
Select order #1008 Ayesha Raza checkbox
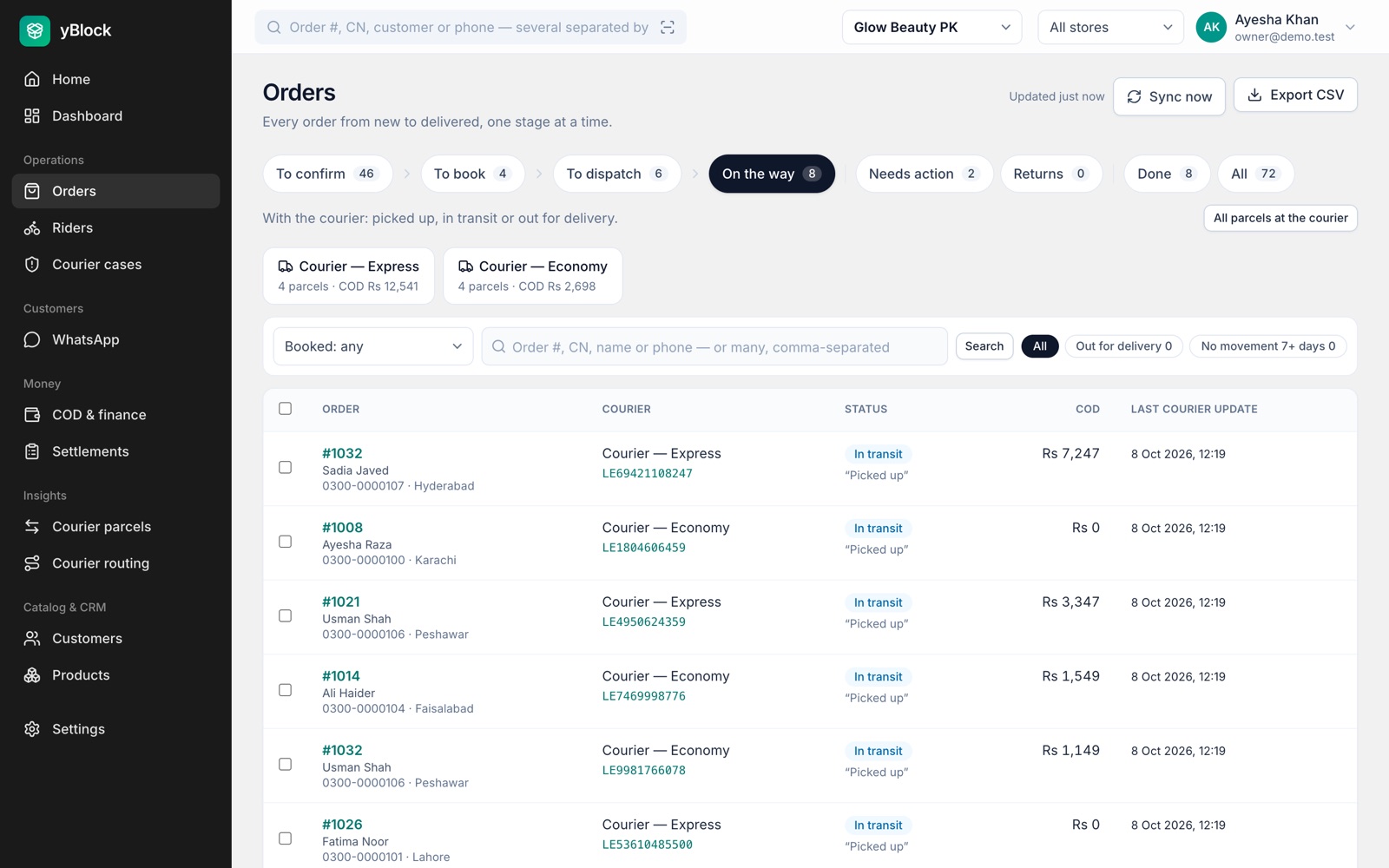click(285, 542)
